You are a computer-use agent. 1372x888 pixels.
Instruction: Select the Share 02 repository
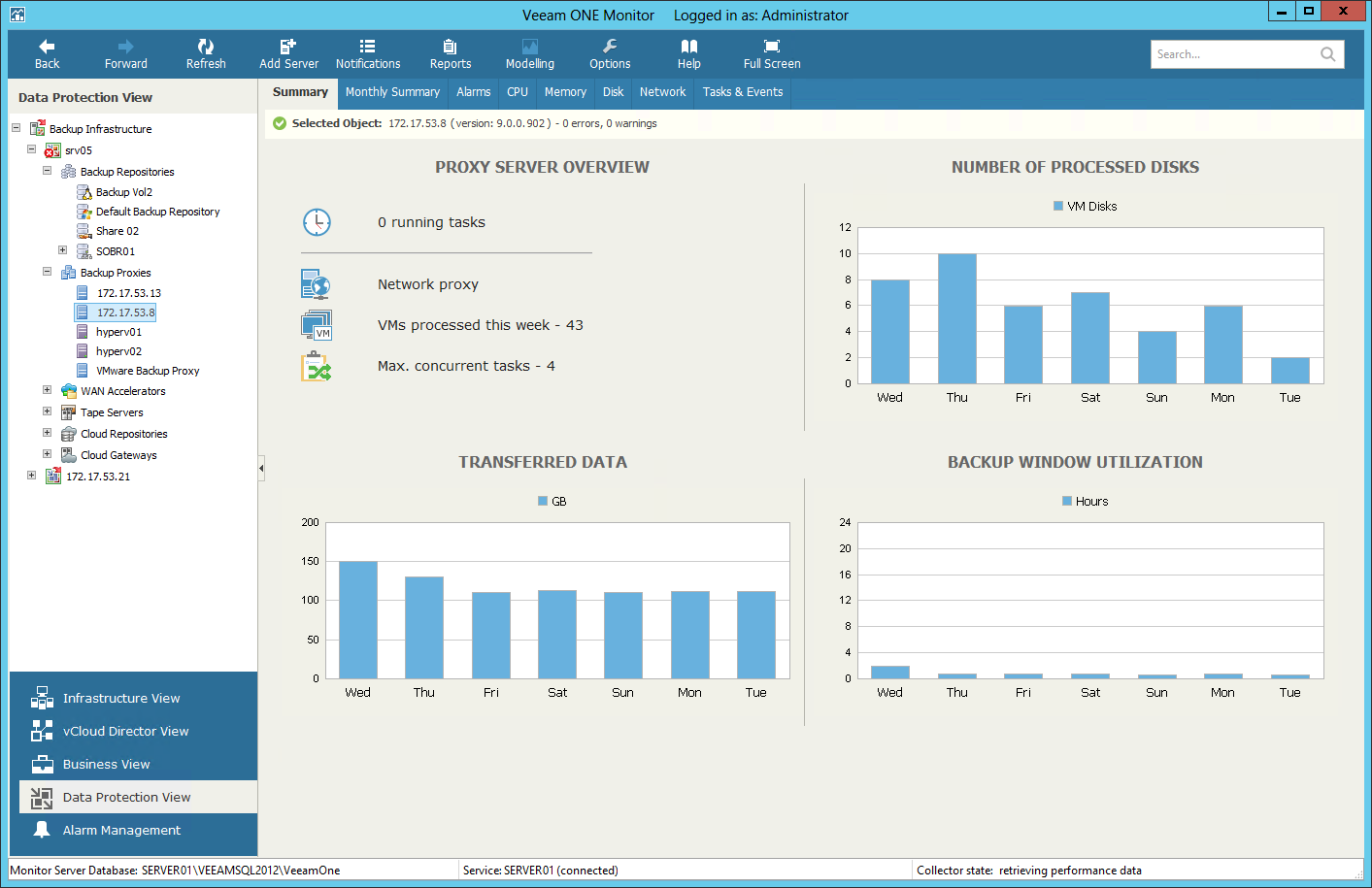click(117, 231)
